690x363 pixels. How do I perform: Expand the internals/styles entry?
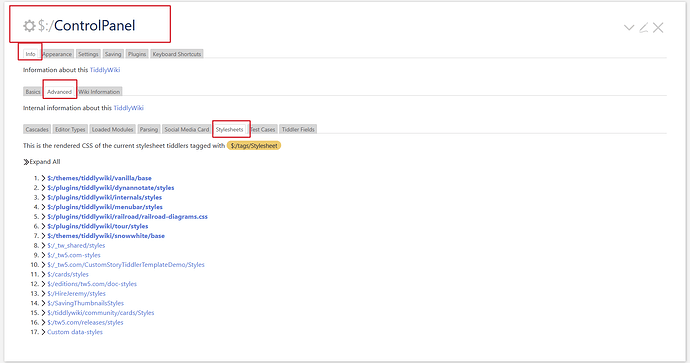click(x=44, y=197)
